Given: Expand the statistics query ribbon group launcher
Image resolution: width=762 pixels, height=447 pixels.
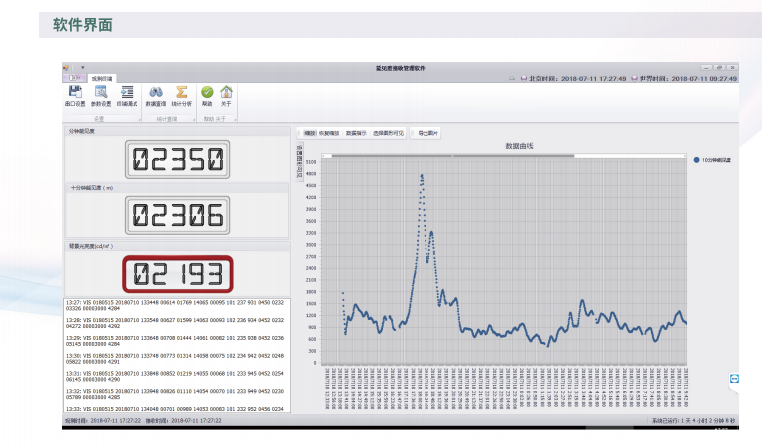Looking at the screenshot, I should [194, 120].
